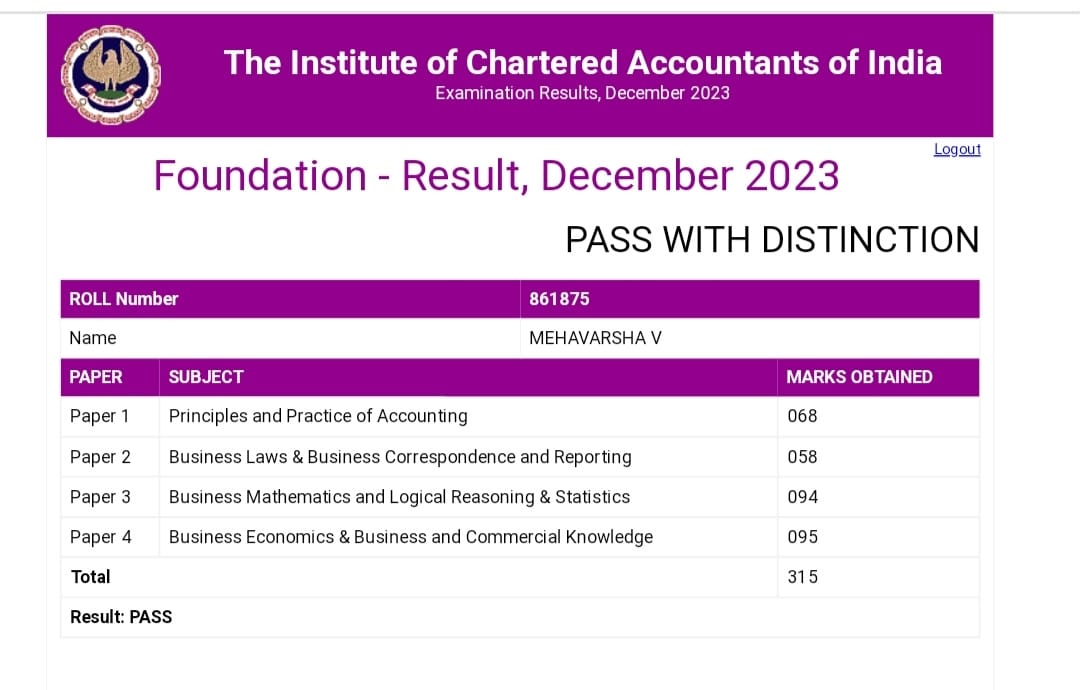Click the Examination Results, December 2023 subtitle
Screen dimensions: 1080x690
coord(583,93)
